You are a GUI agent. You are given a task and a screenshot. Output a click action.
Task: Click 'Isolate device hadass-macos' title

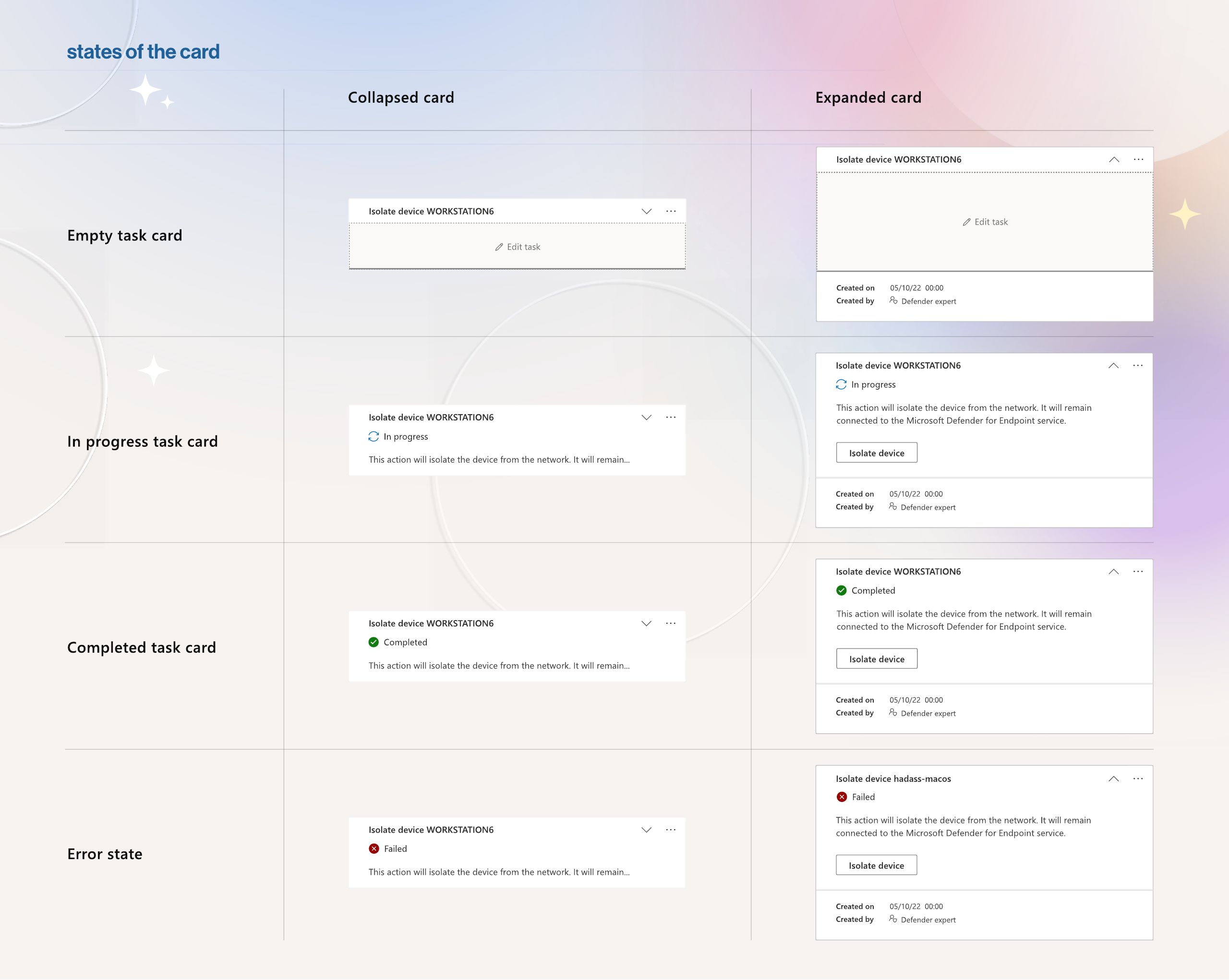coord(893,779)
